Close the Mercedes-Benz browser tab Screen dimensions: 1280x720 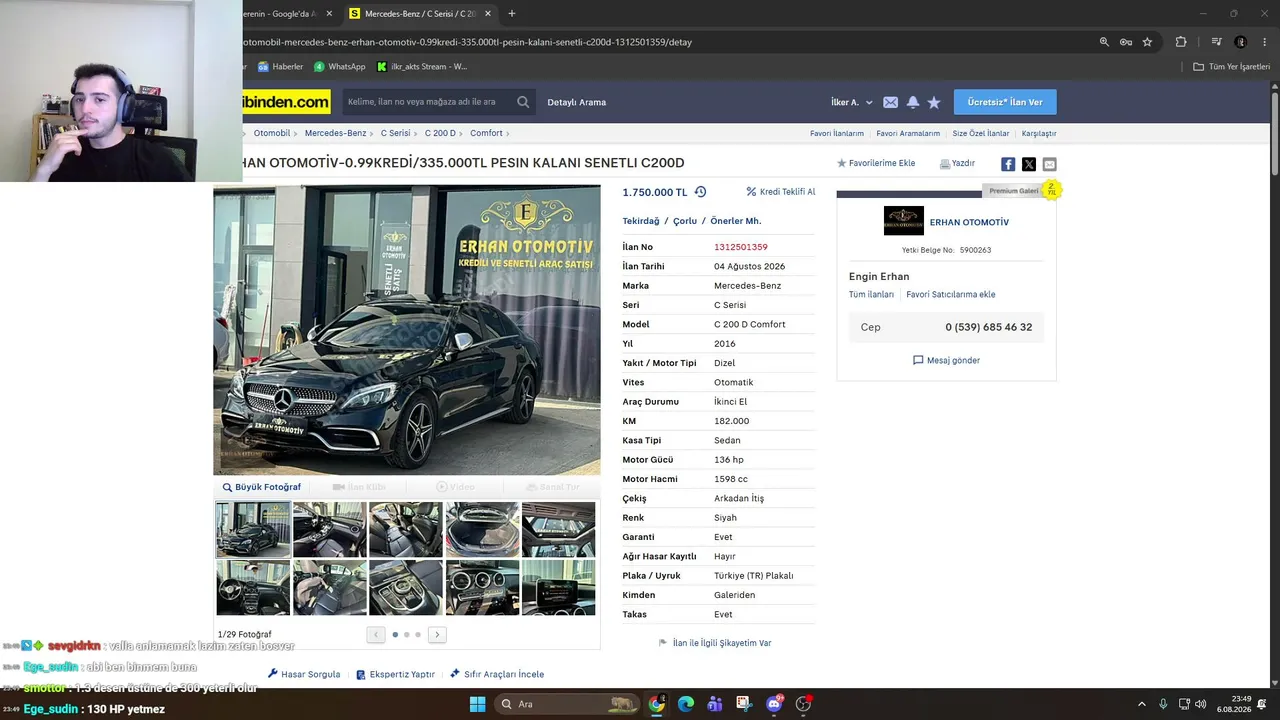point(488,14)
